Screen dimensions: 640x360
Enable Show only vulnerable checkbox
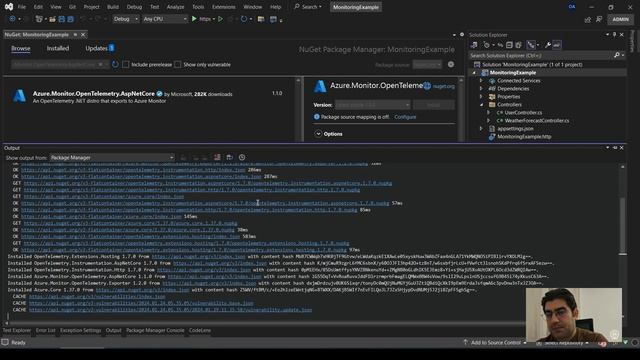(178, 64)
